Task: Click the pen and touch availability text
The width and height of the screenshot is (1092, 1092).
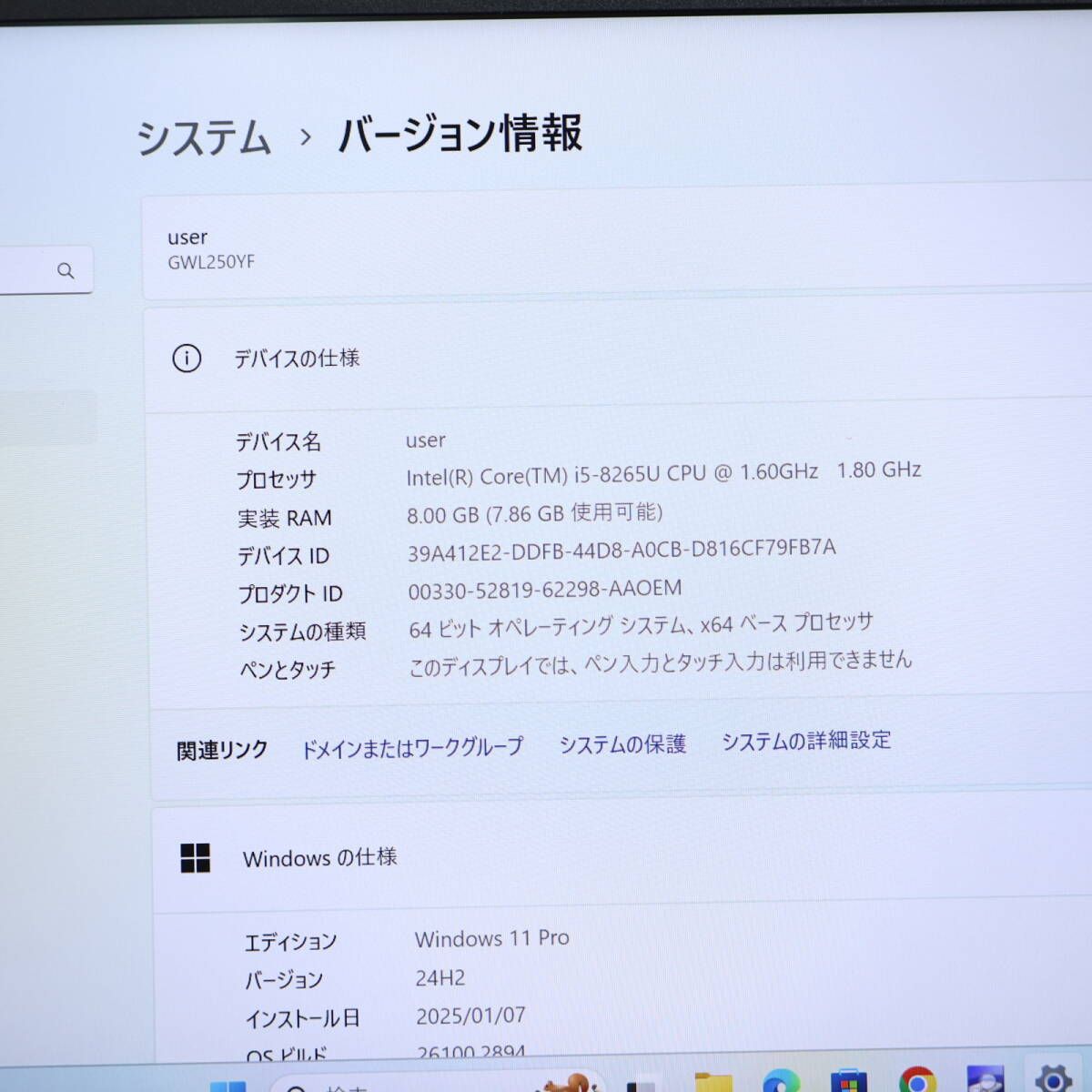Action: [x=660, y=662]
